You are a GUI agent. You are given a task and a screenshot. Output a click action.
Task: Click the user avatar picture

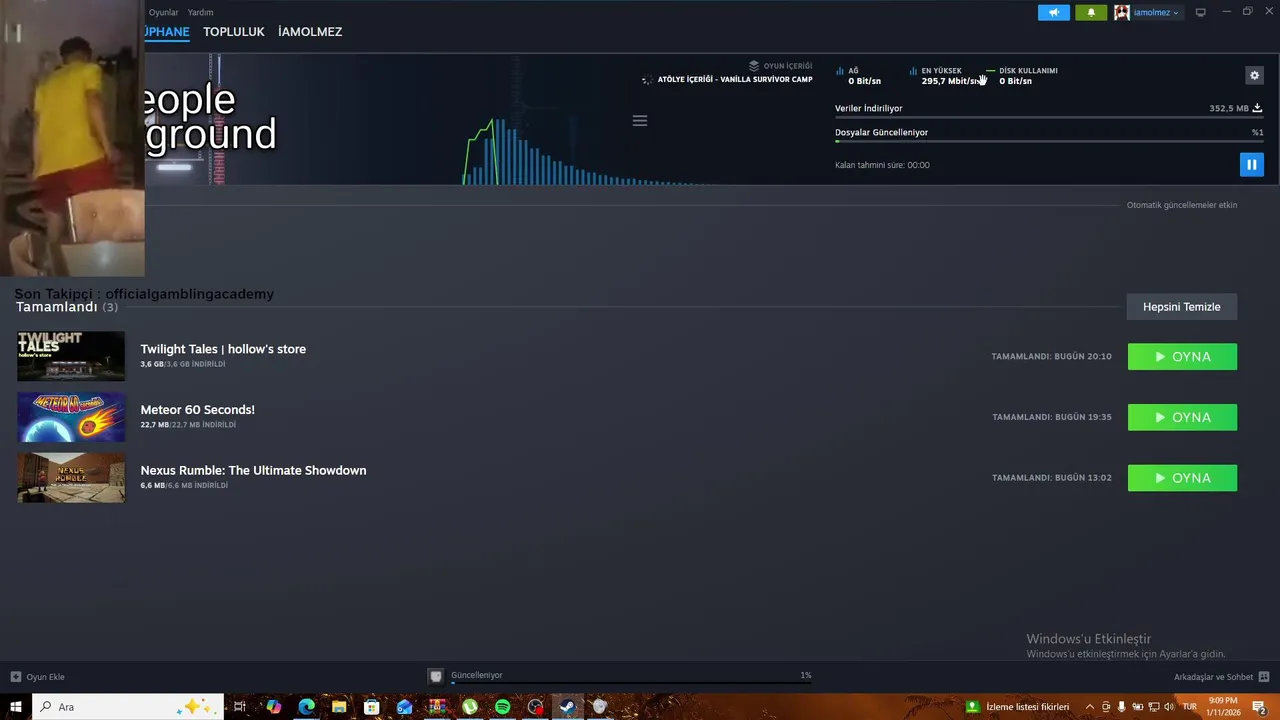1122,13
